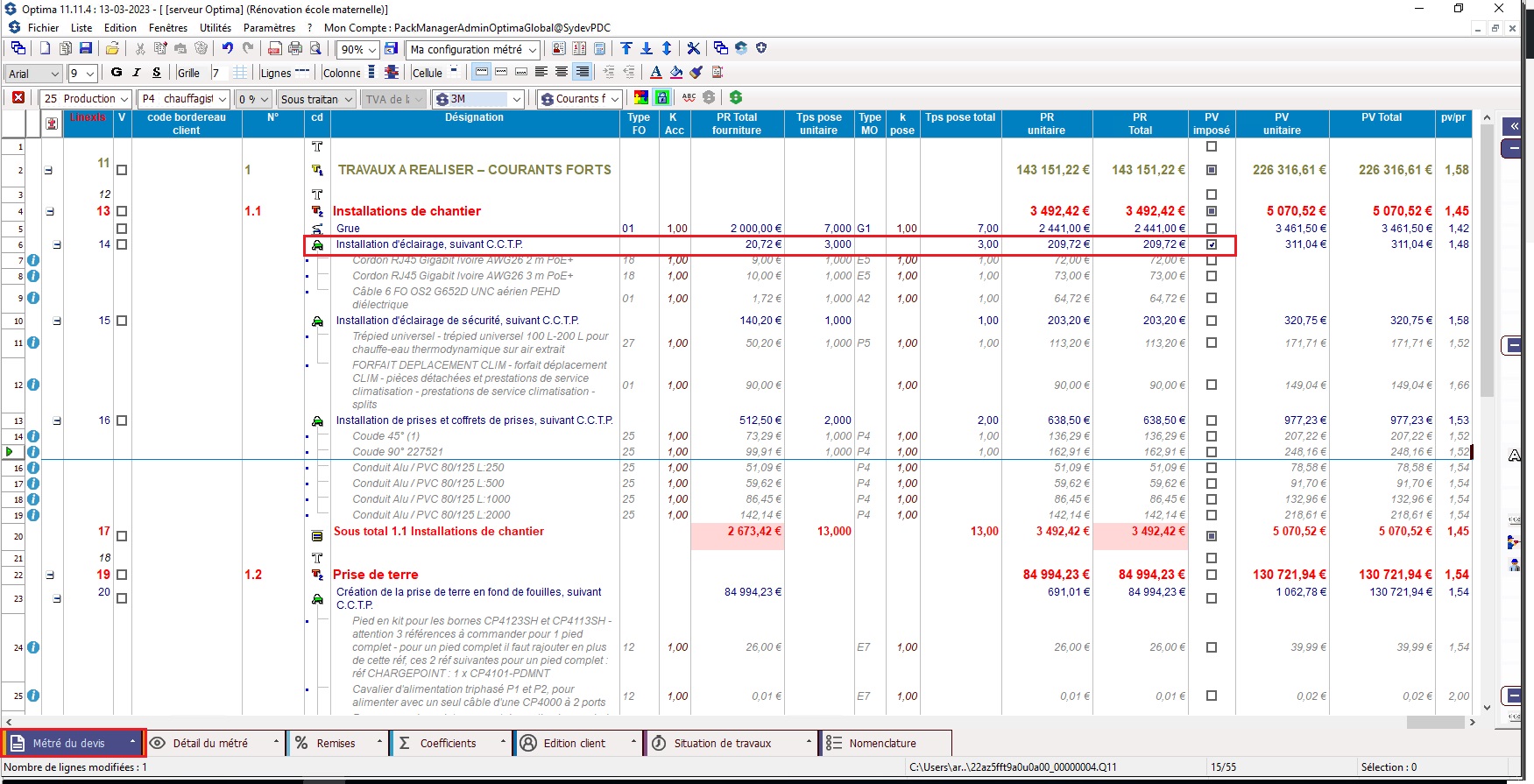Click the Mon Compte account label
The height and width of the screenshot is (784, 1534).
(467, 28)
